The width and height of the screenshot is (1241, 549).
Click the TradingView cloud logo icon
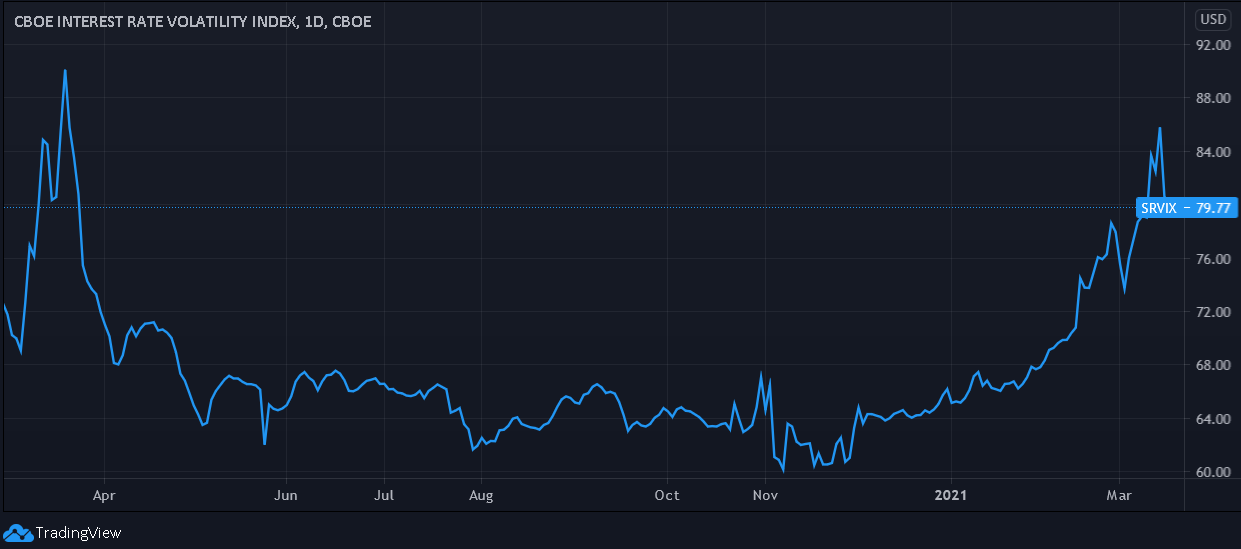(x=18, y=533)
